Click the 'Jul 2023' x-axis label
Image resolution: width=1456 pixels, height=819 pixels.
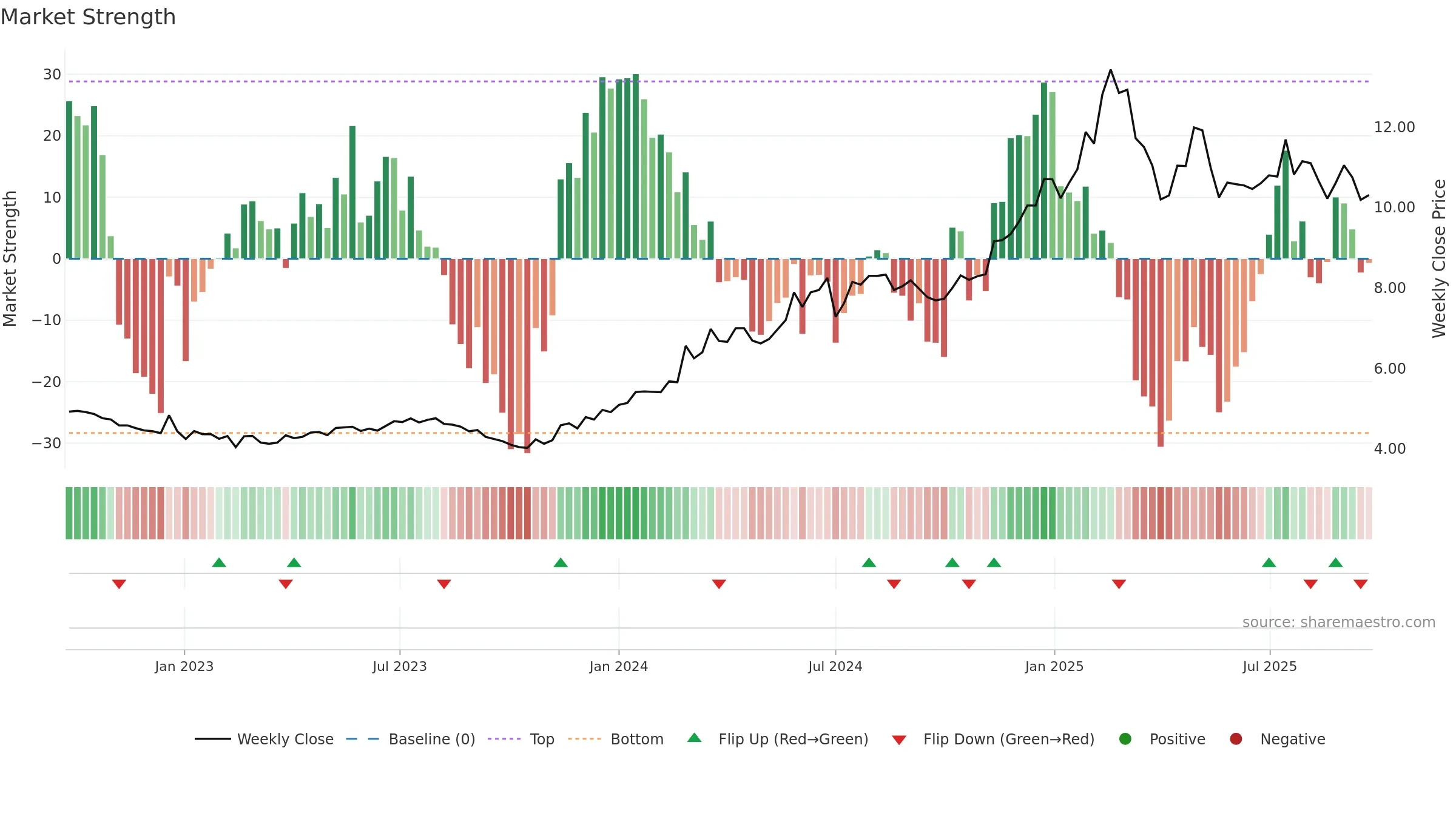(x=400, y=666)
